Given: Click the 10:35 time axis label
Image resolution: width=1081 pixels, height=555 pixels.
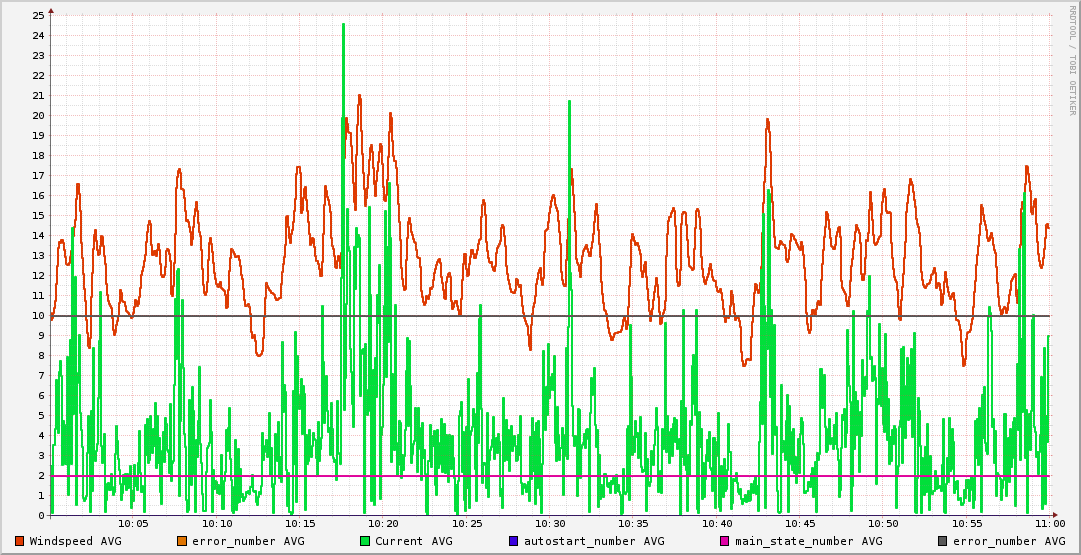Looking at the screenshot, I should click(x=634, y=524).
